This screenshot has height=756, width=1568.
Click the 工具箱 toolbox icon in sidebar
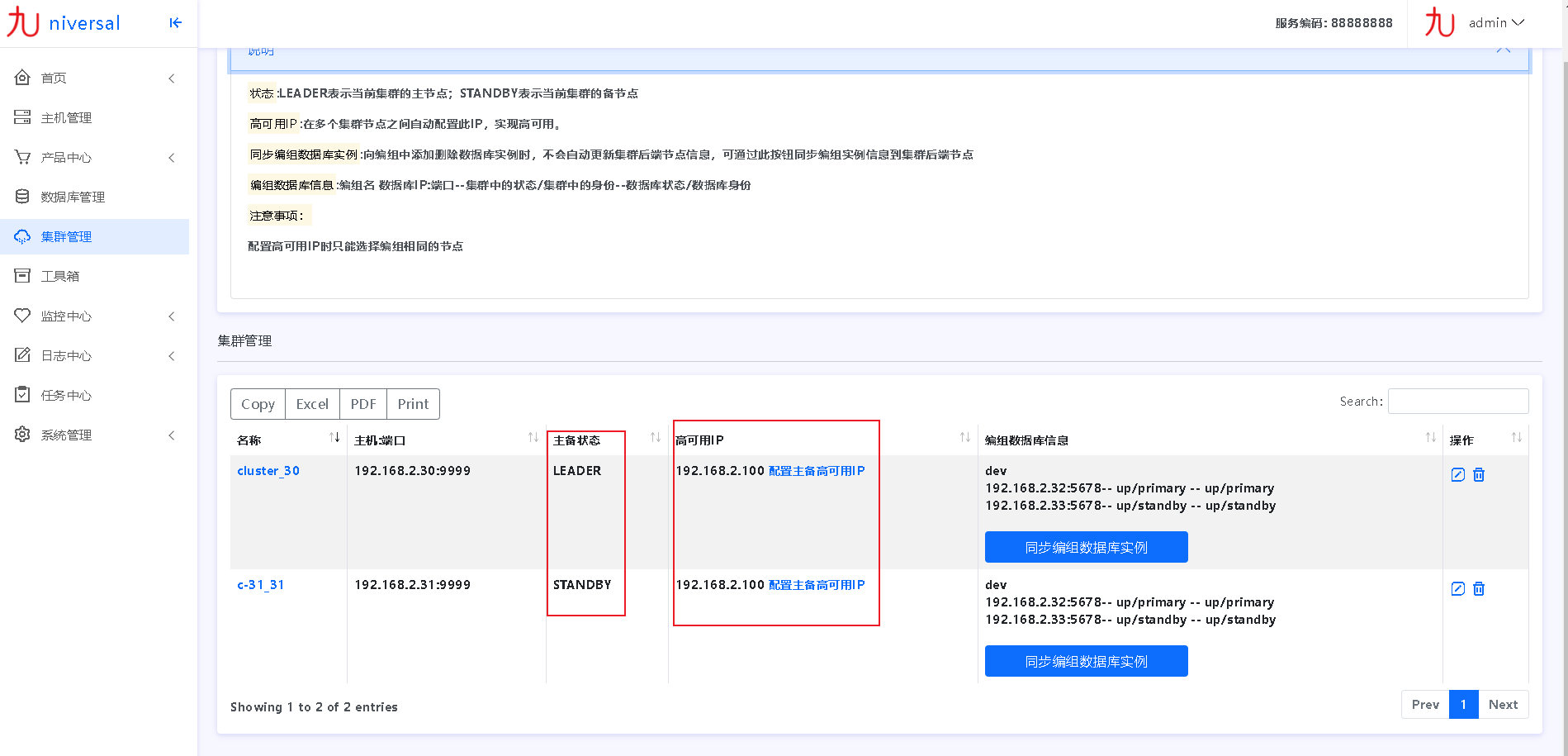coord(22,276)
